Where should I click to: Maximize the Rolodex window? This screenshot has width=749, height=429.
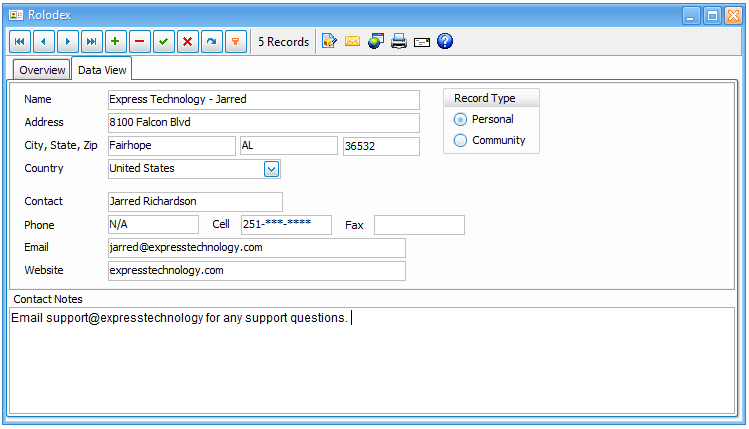(712, 16)
